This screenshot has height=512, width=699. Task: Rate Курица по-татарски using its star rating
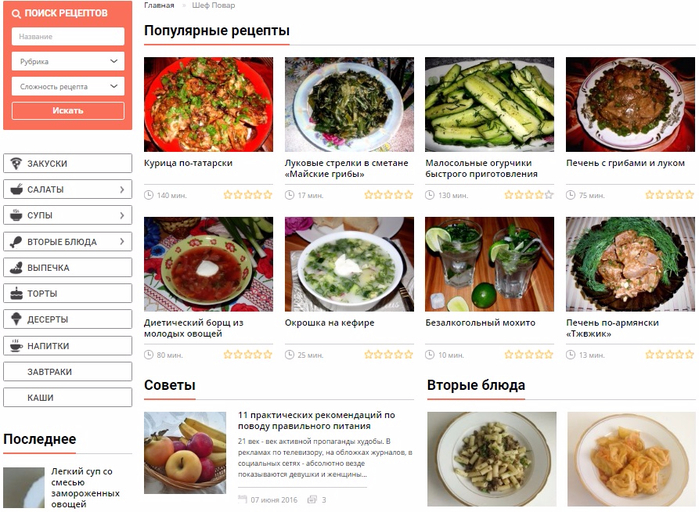point(248,195)
